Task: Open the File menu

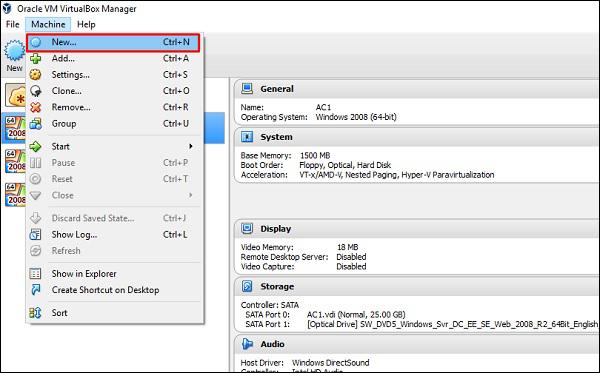Action: click(13, 24)
